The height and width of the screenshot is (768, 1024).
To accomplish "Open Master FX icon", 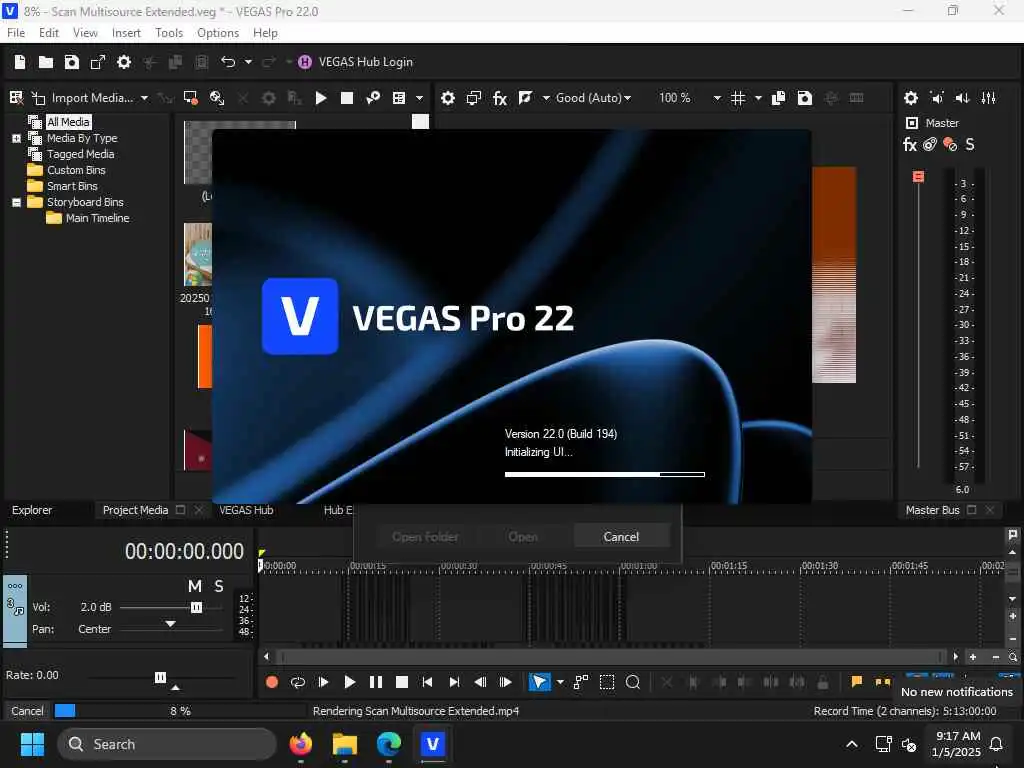I will point(910,144).
